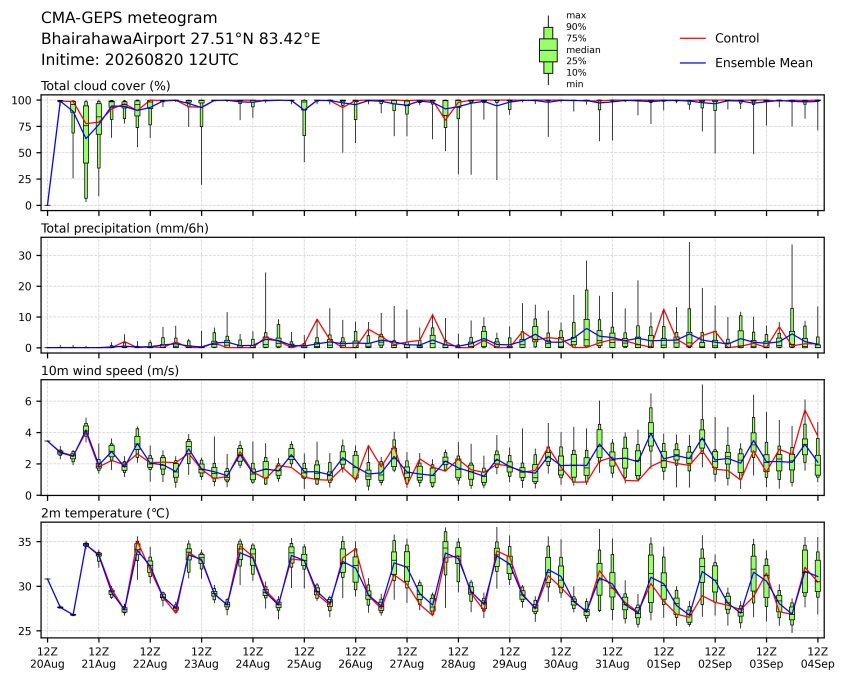Click the 12Z 25Aug time-axis label

pos(304,658)
